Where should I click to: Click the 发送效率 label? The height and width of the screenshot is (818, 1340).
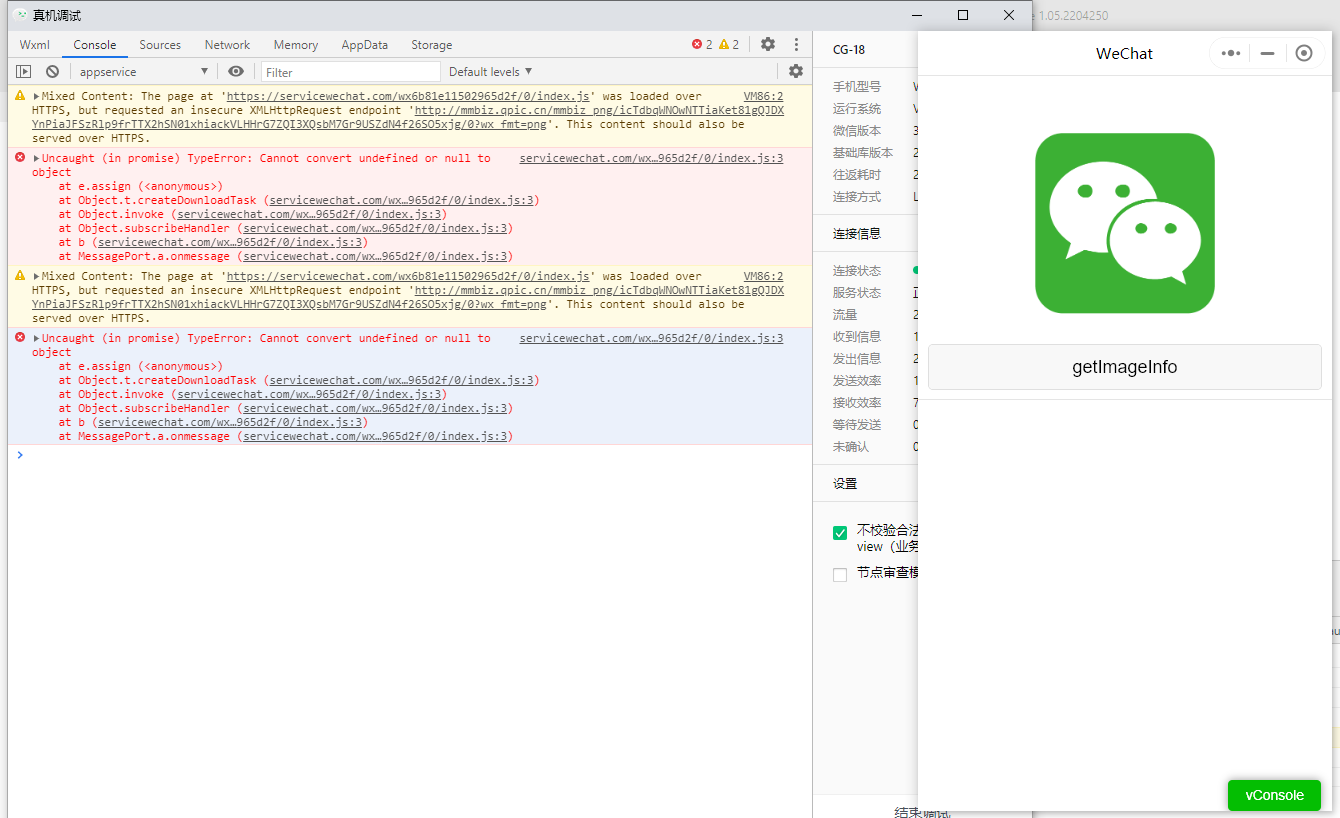[857, 381]
